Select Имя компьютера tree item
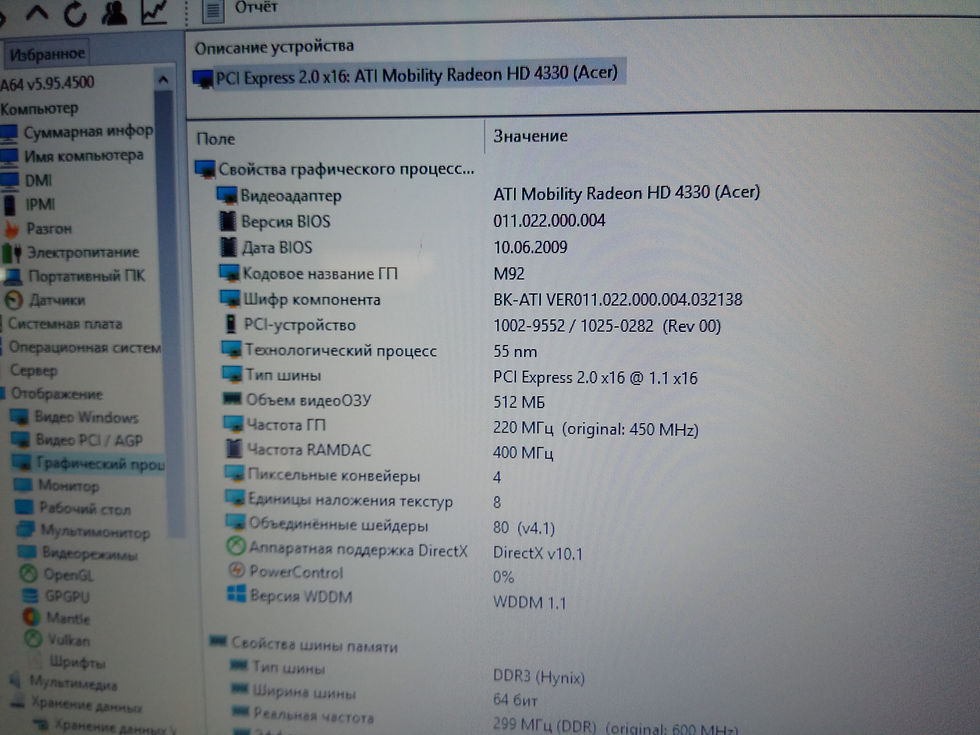The width and height of the screenshot is (980, 735). click(72, 156)
